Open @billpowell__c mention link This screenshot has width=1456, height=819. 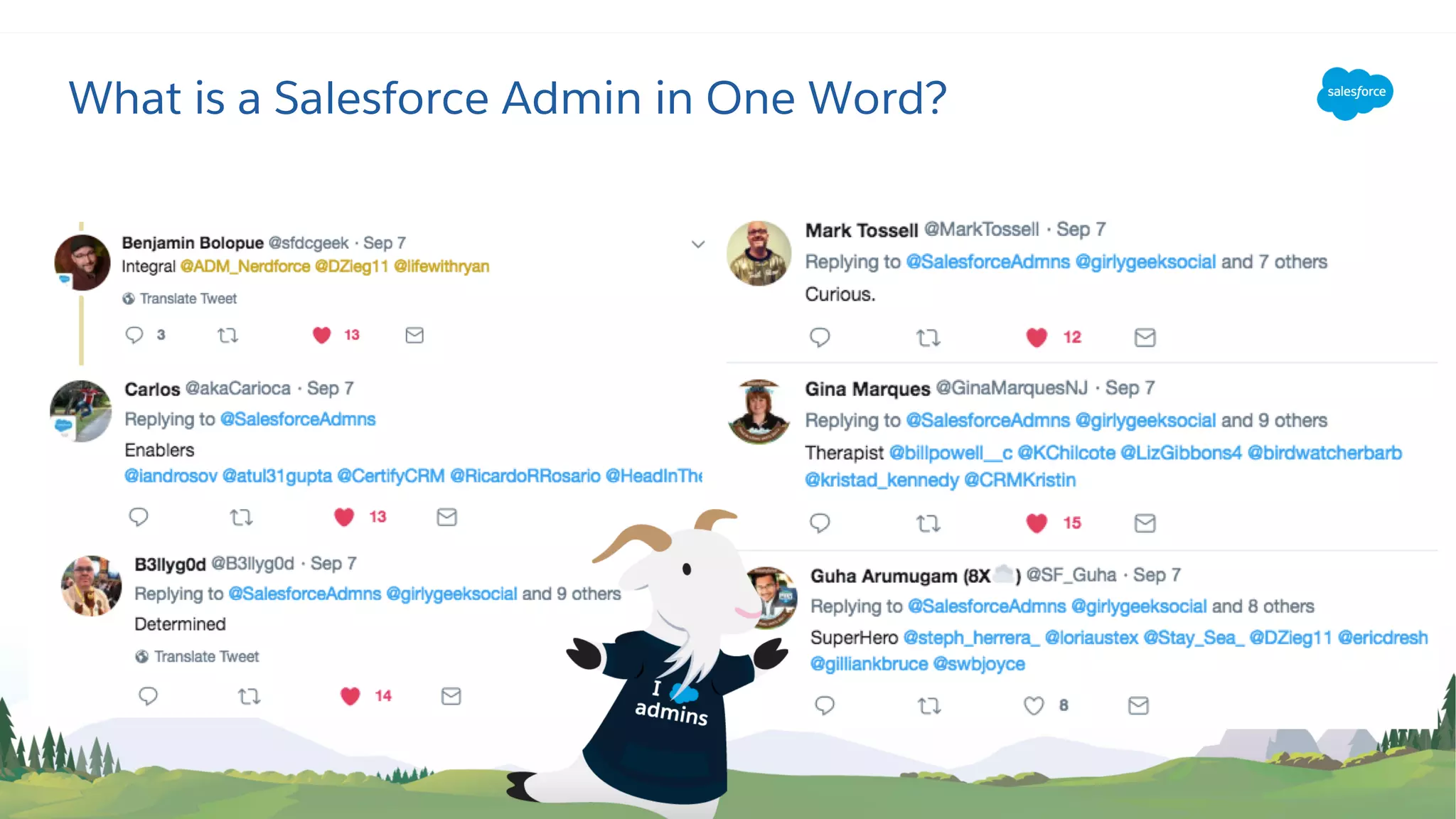point(951,453)
